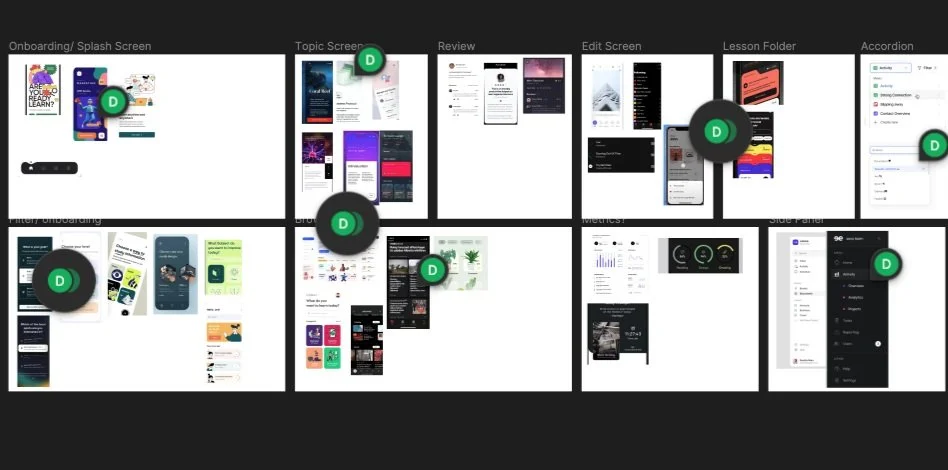Select the Review frame label
This screenshot has width=948, height=470.
456,47
